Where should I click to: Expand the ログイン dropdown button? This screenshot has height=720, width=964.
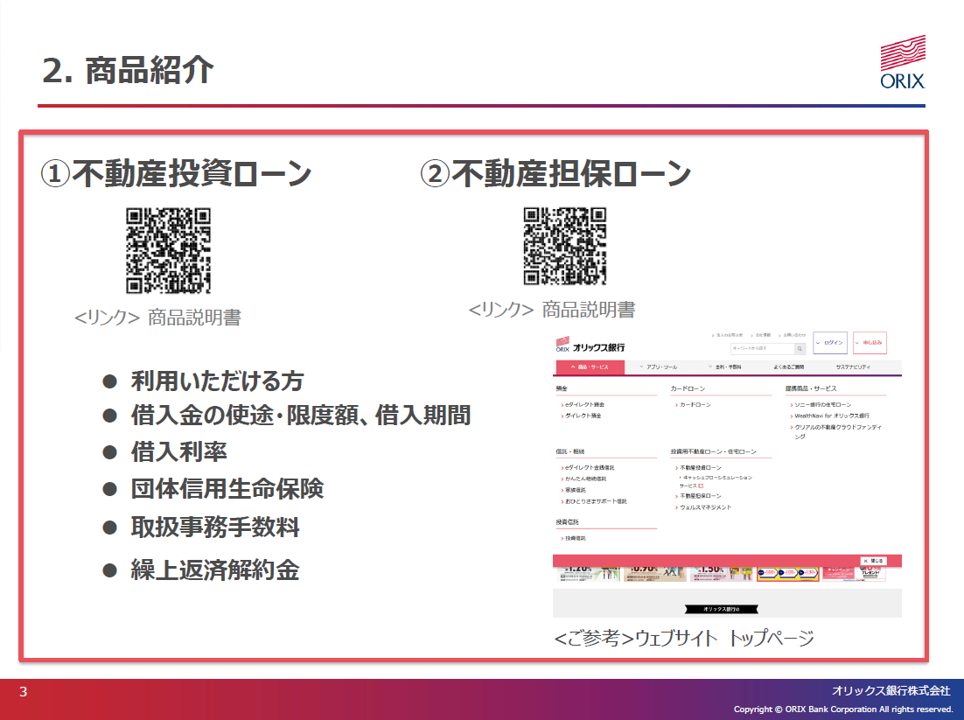click(x=830, y=342)
